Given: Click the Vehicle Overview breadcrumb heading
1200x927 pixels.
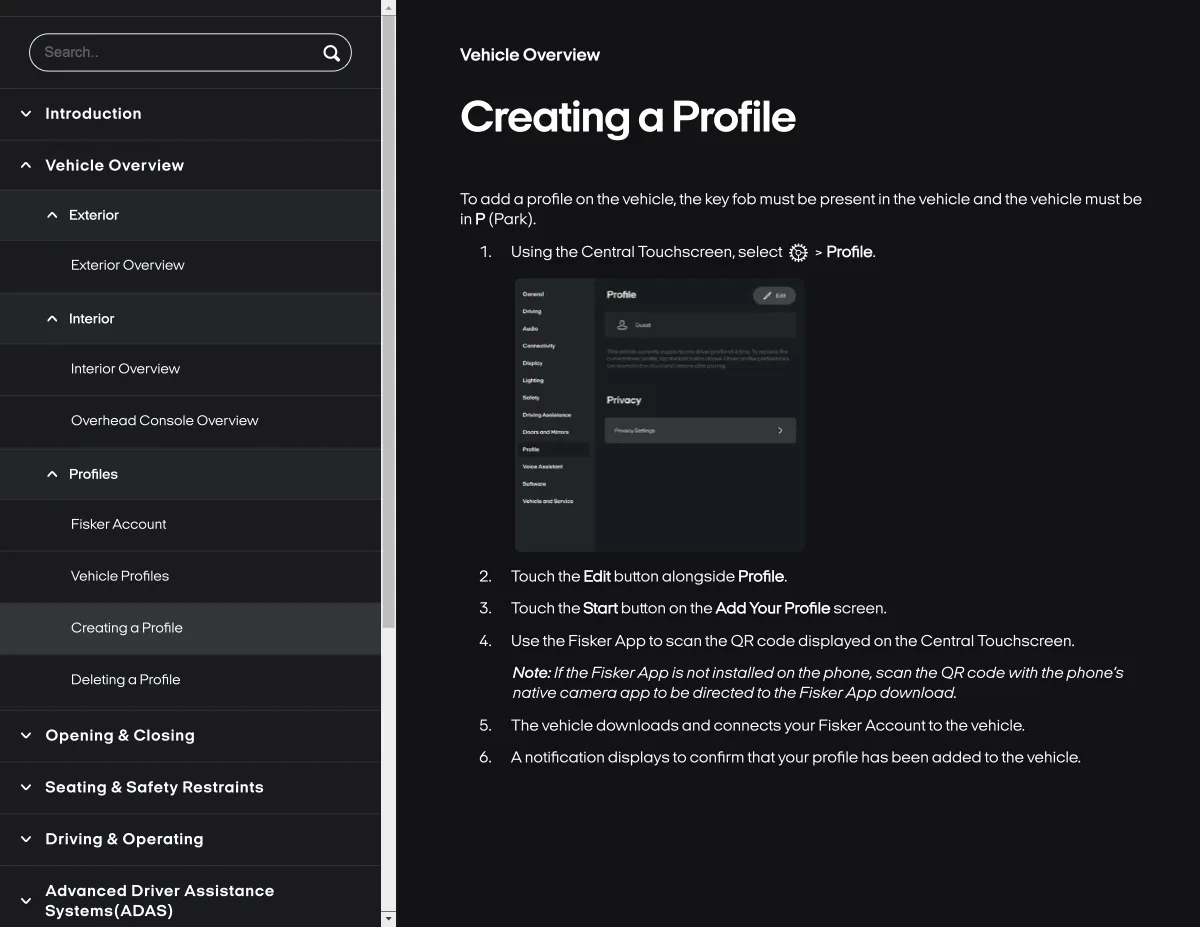Looking at the screenshot, I should click(530, 55).
